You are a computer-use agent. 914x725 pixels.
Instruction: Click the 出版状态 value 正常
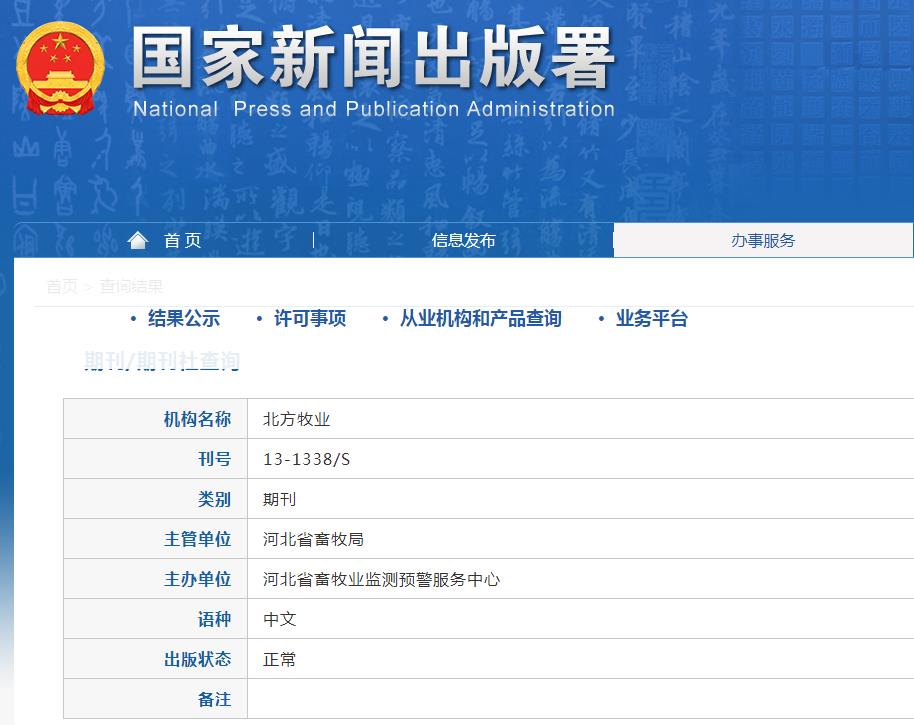pos(280,659)
